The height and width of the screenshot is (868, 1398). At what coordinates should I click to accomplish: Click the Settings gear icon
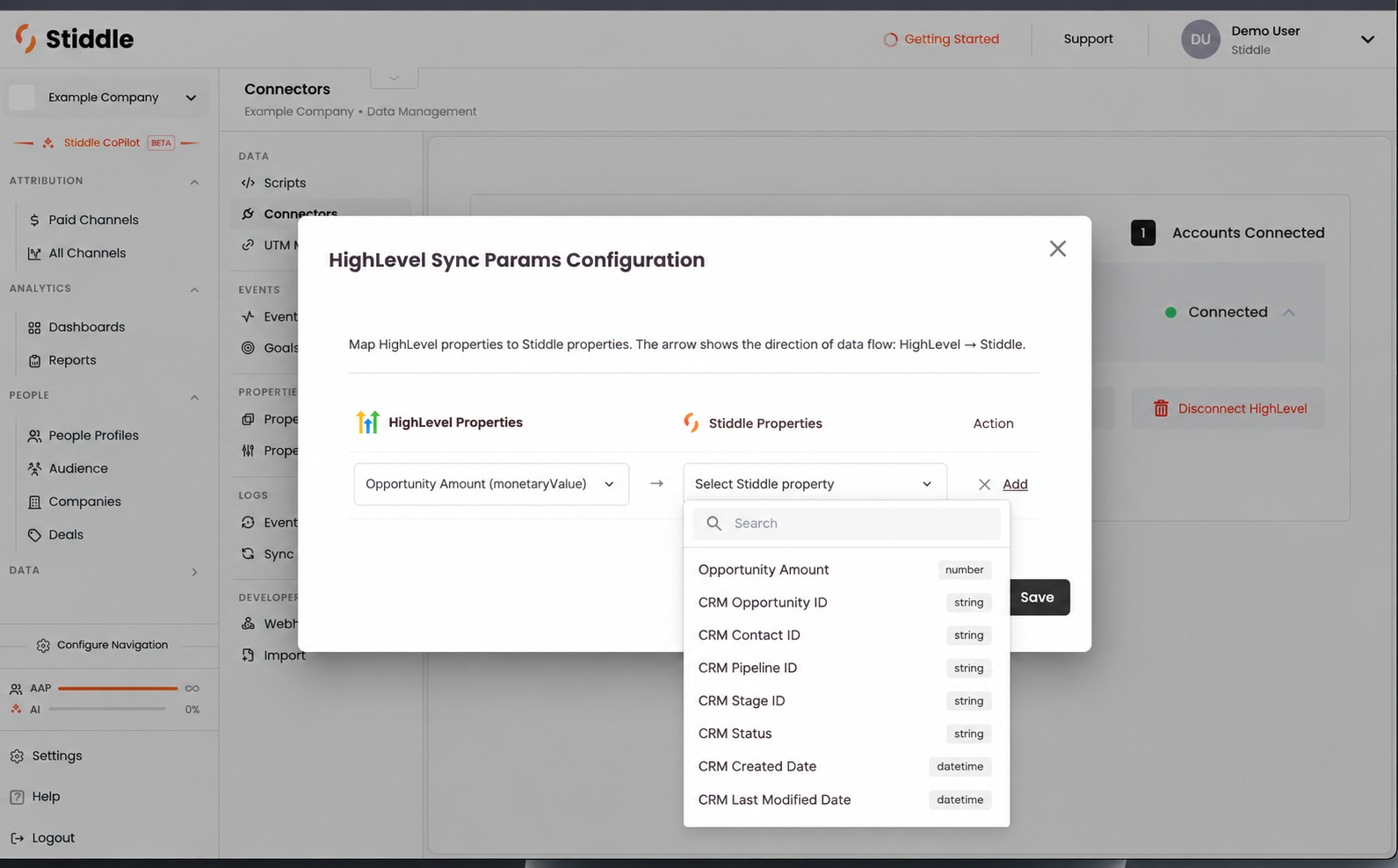17,756
